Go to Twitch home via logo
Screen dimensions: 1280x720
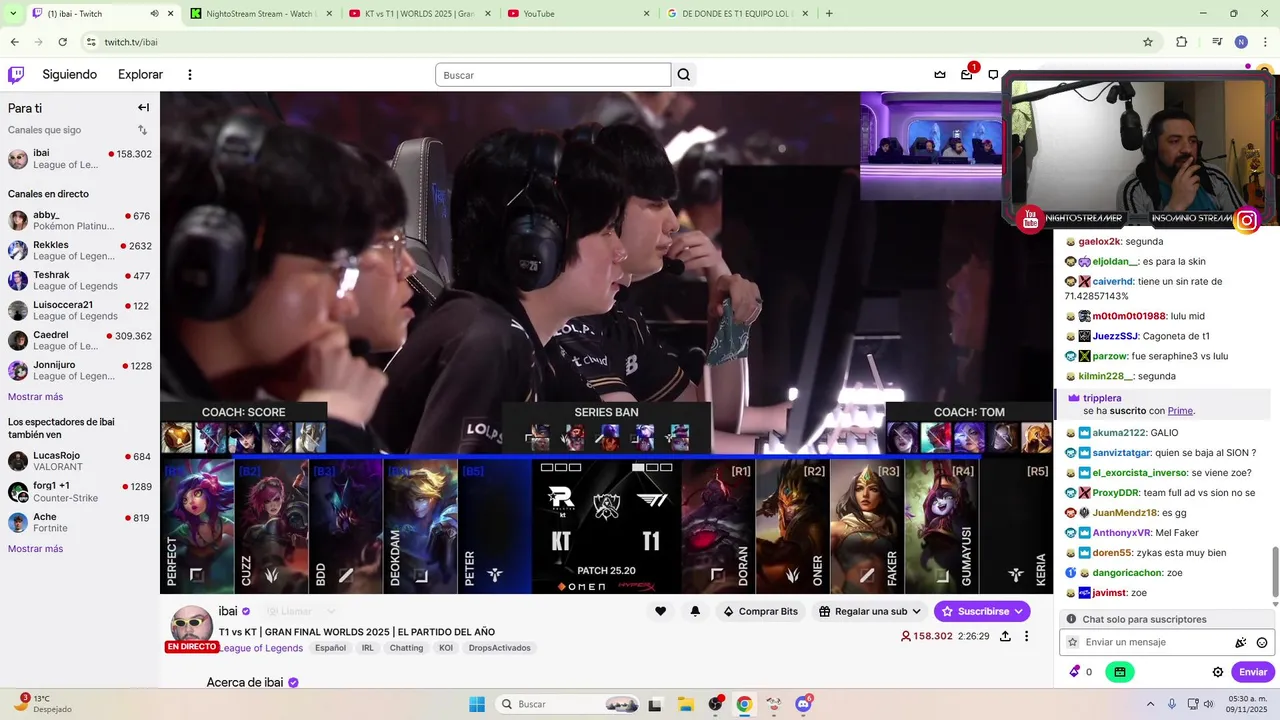[x=16, y=75]
